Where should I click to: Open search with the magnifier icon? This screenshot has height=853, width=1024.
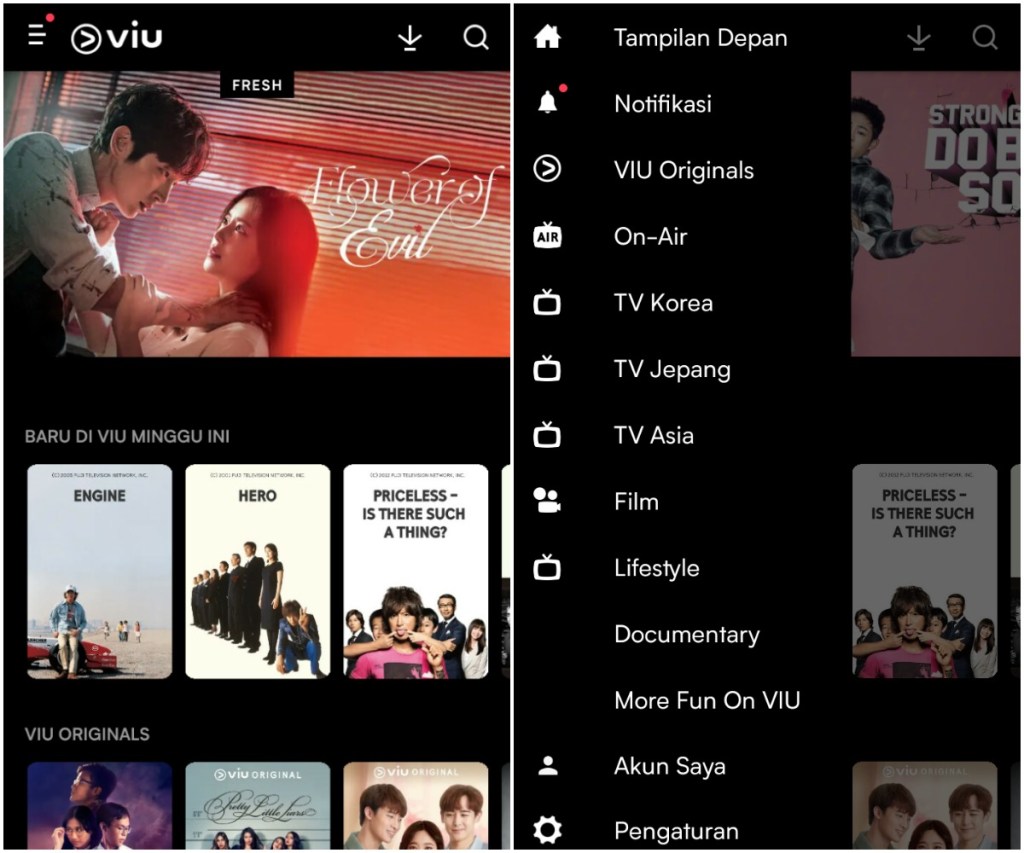[x=476, y=38]
